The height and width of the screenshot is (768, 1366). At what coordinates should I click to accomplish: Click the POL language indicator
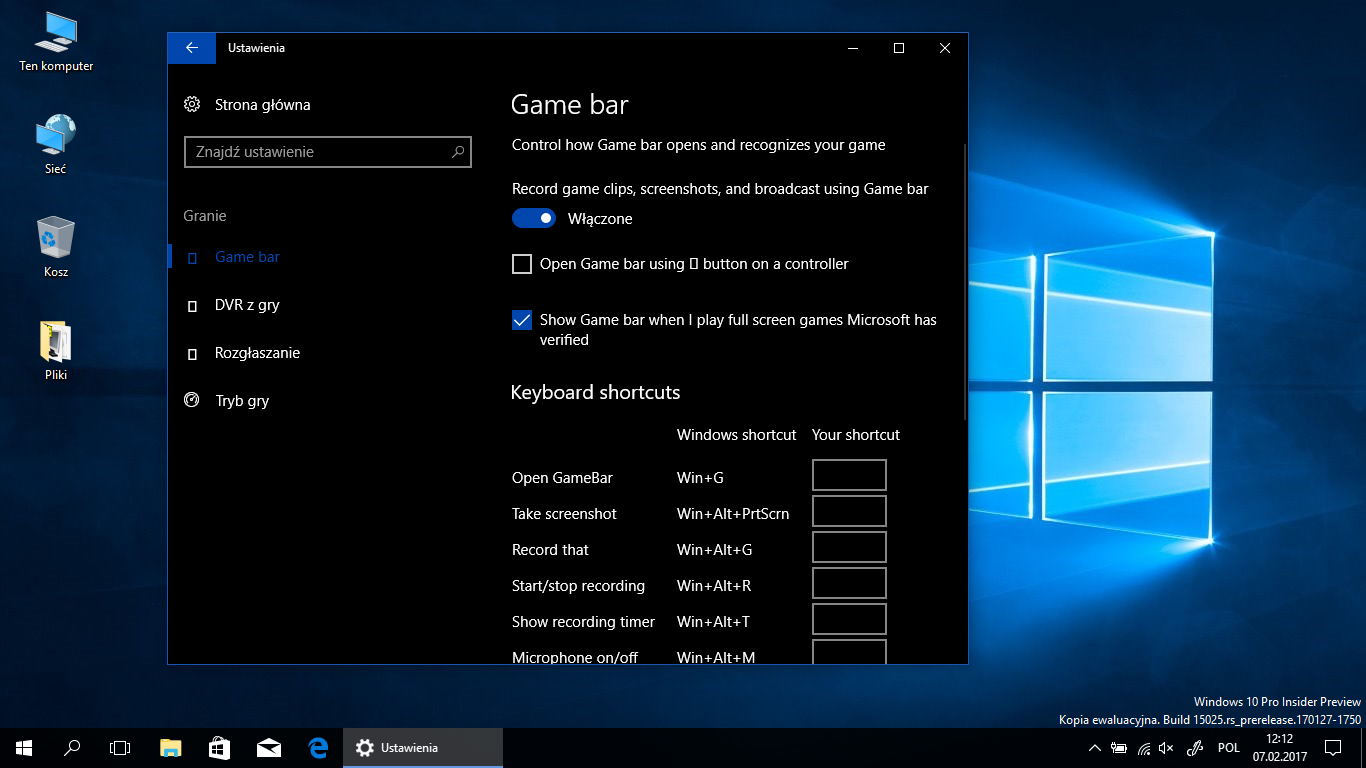(x=1229, y=748)
